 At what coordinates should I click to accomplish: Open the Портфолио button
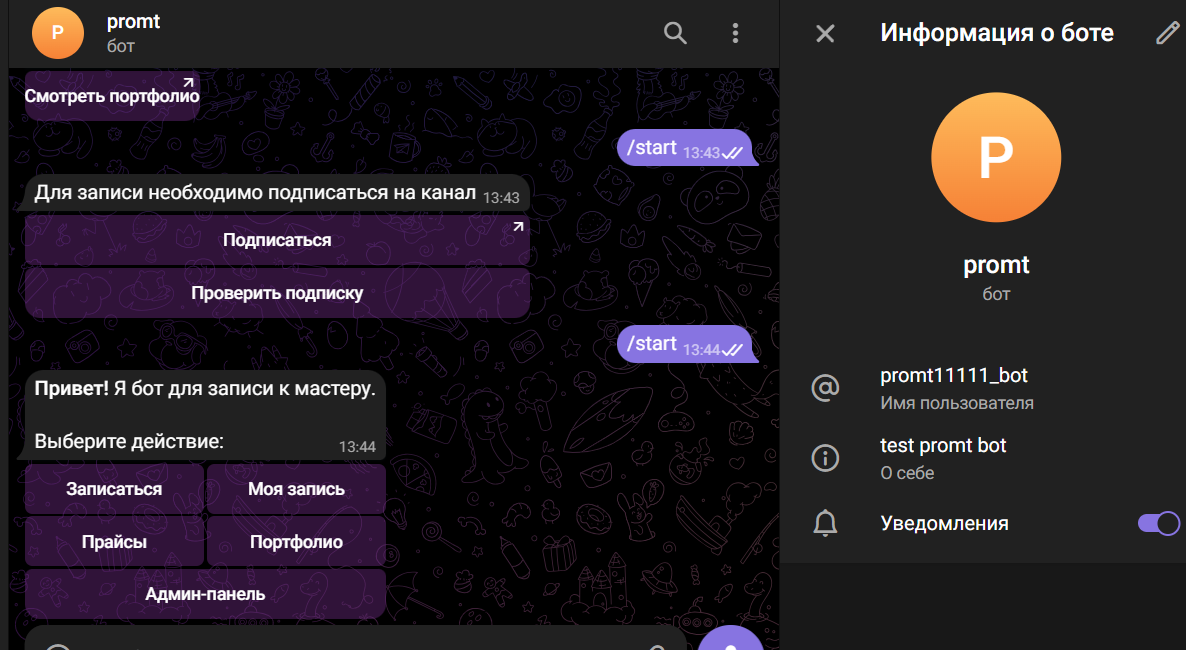tap(296, 542)
